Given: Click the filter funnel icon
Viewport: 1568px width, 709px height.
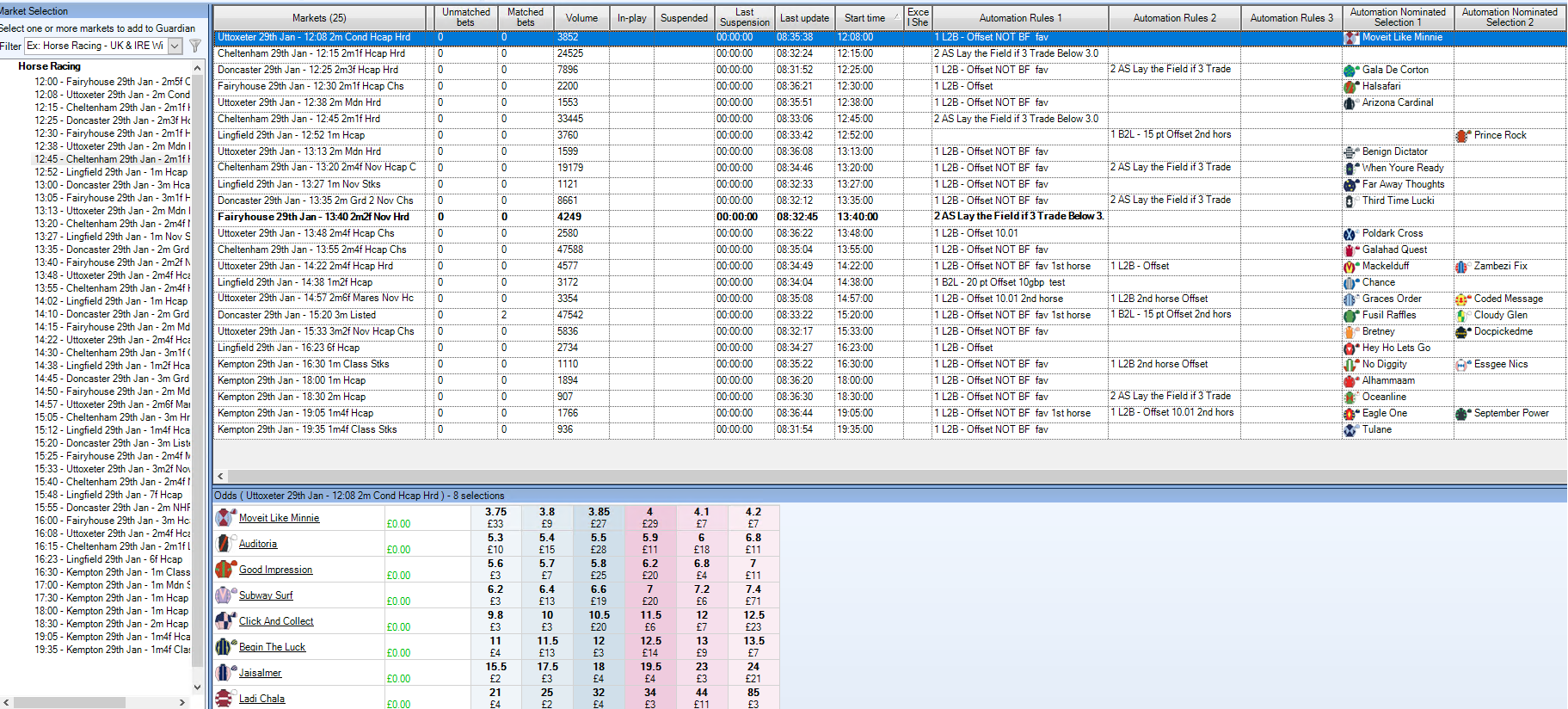Looking at the screenshot, I should point(195,46).
